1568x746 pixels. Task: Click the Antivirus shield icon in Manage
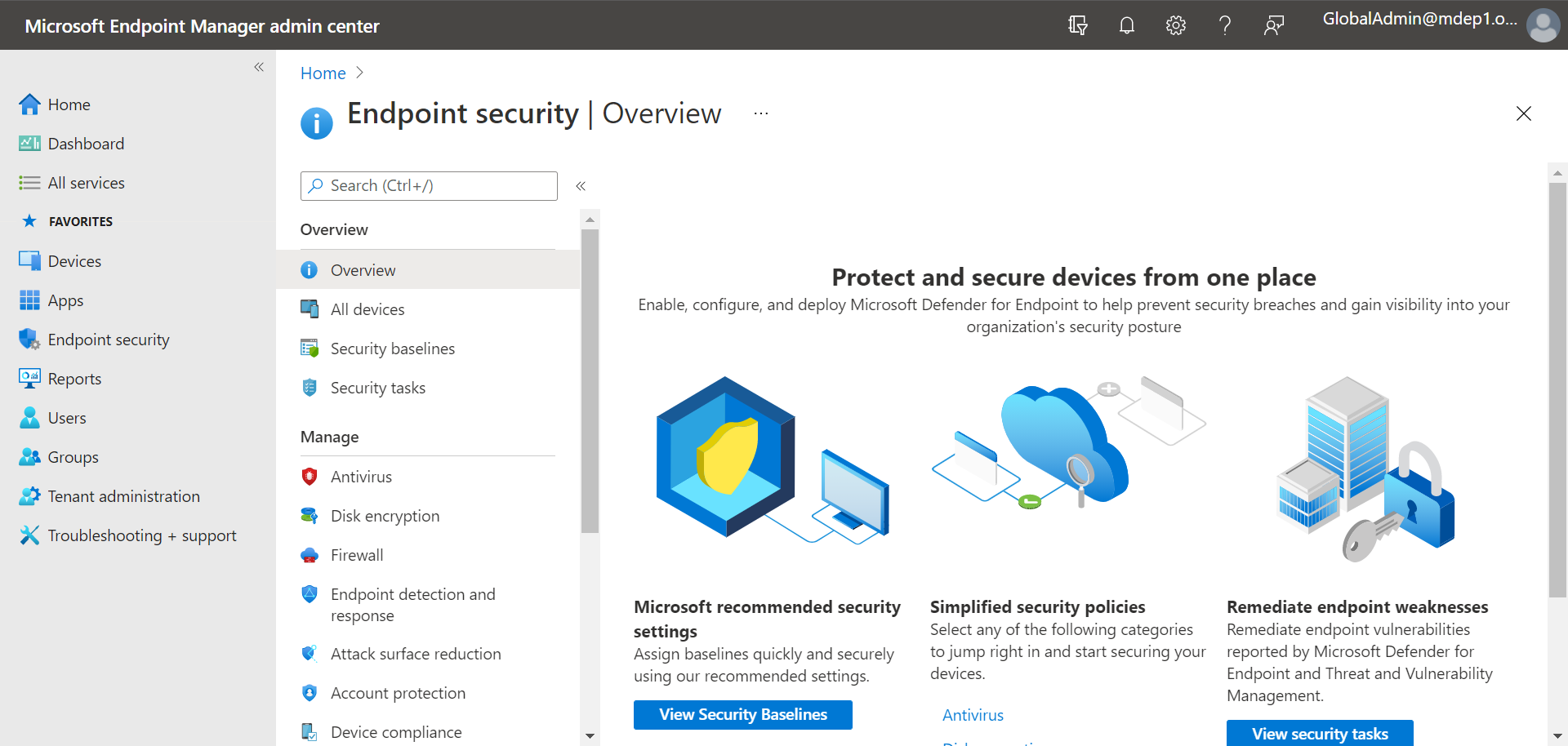310,477
